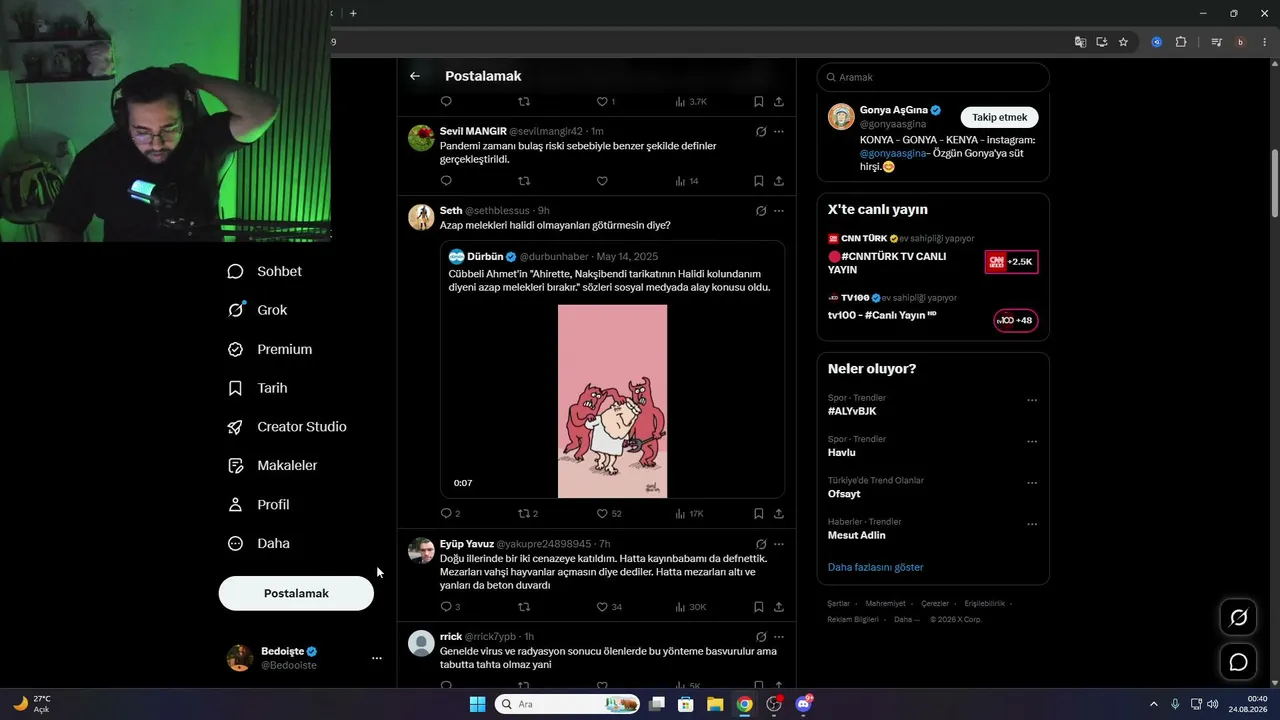Open Makaleler in the sidebar

[x=273, y=466]
